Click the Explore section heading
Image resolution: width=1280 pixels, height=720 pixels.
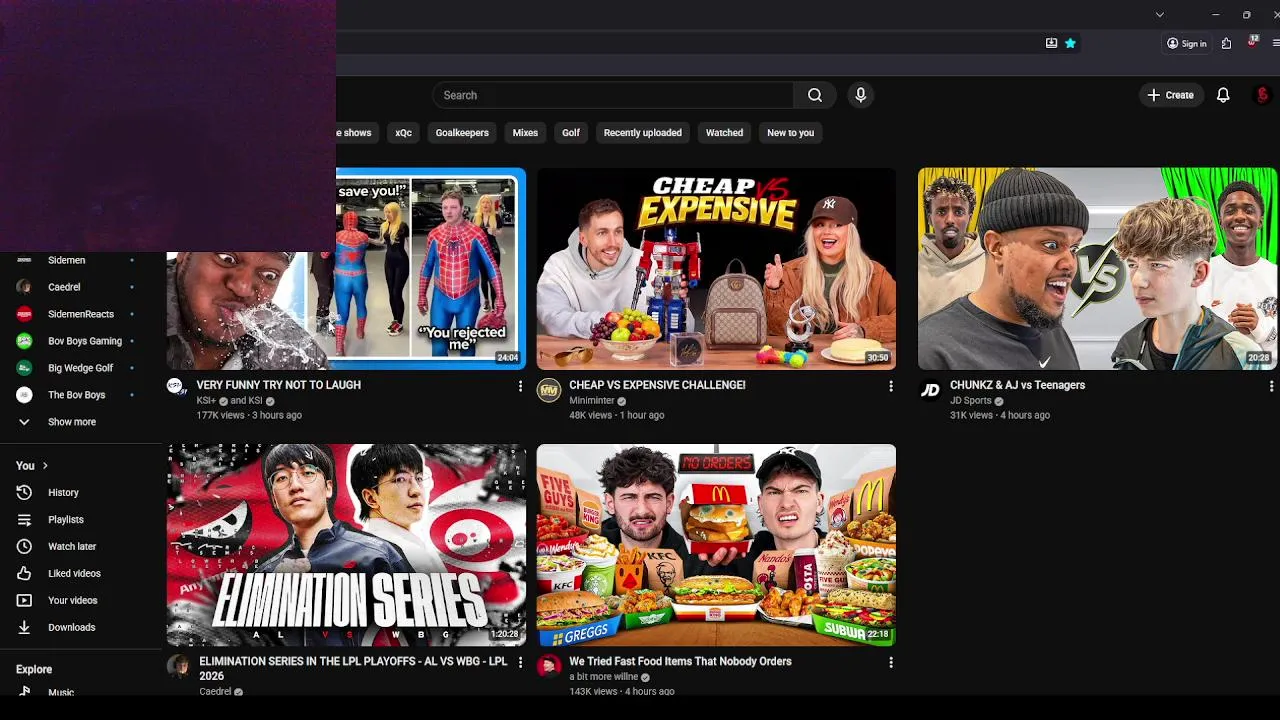tap(34, 669)
